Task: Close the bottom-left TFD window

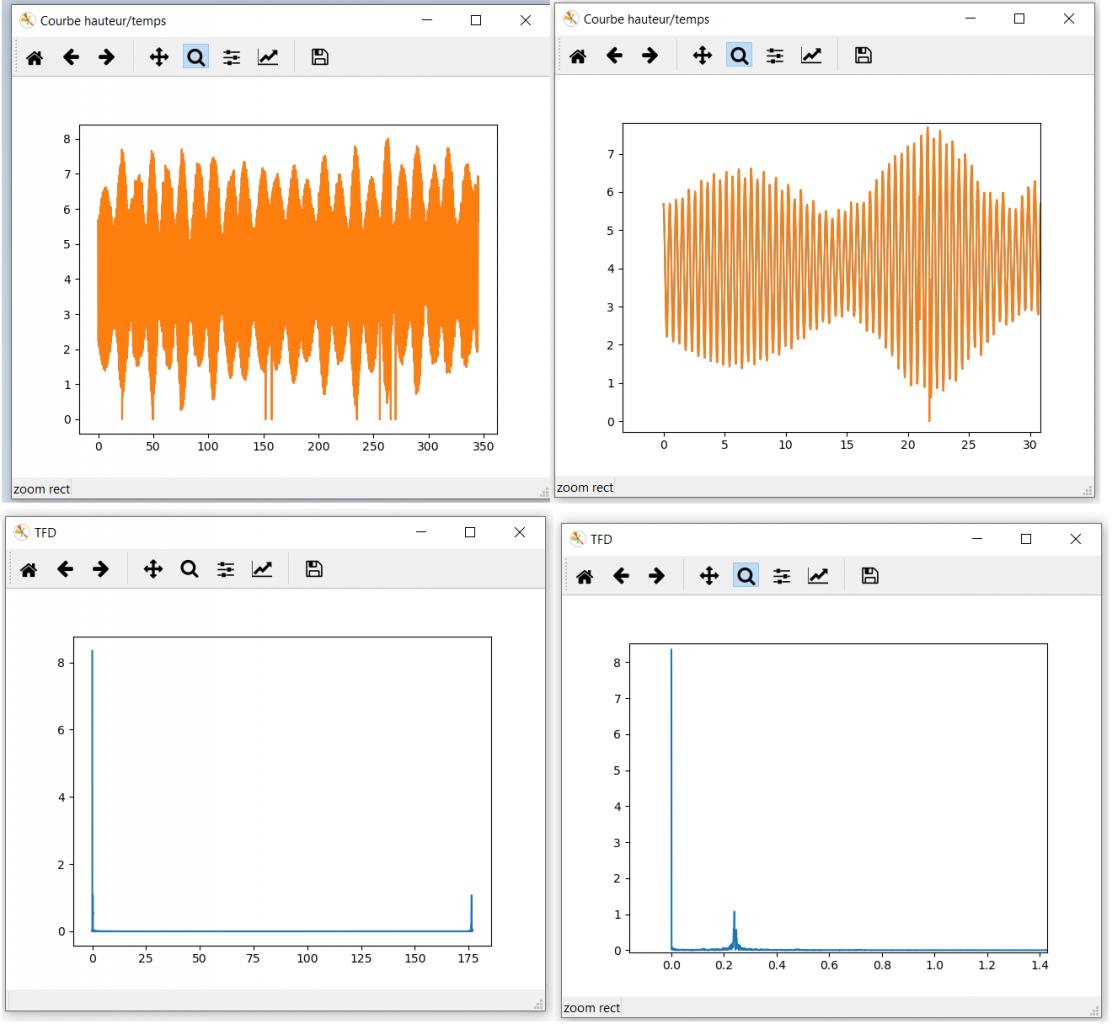Action: pyautogui.click(x=520, y=533)
